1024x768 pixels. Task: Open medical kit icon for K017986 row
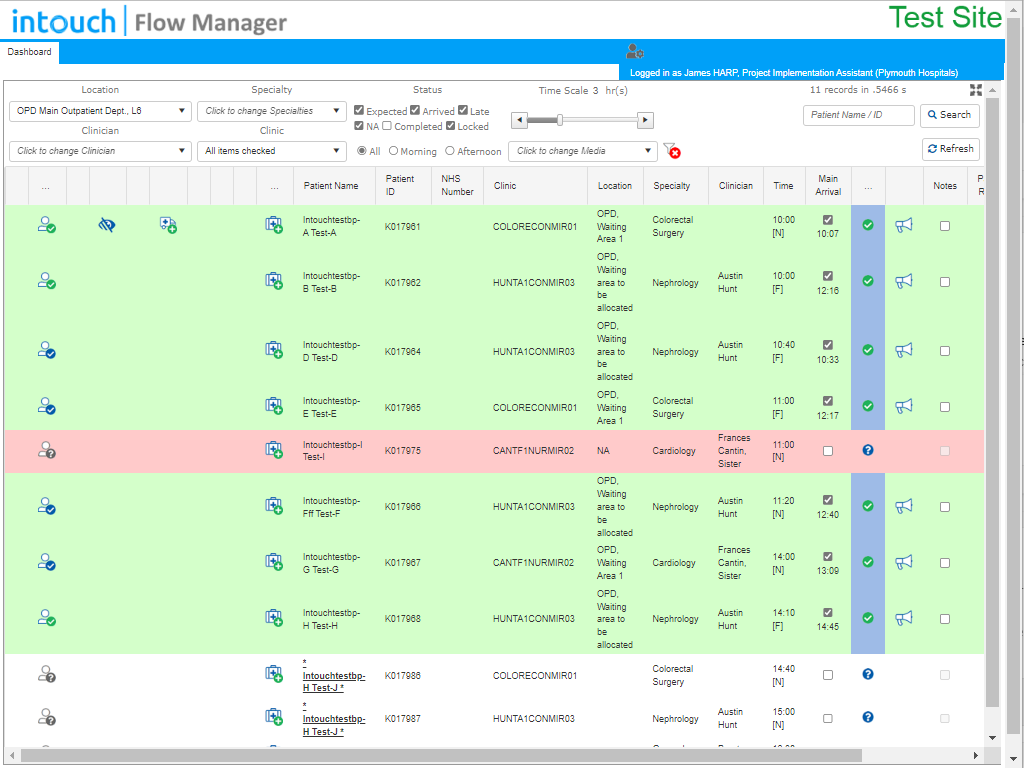coord(274,674)
